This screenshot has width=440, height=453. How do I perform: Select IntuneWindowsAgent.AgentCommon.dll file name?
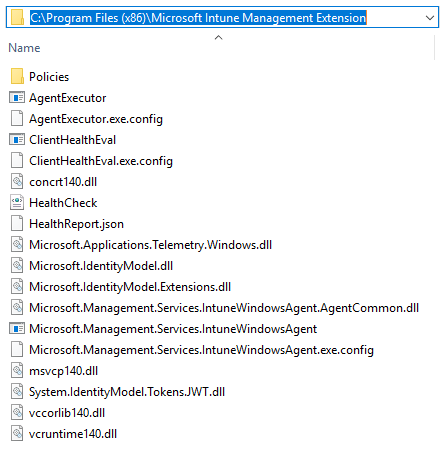point(224,308)
